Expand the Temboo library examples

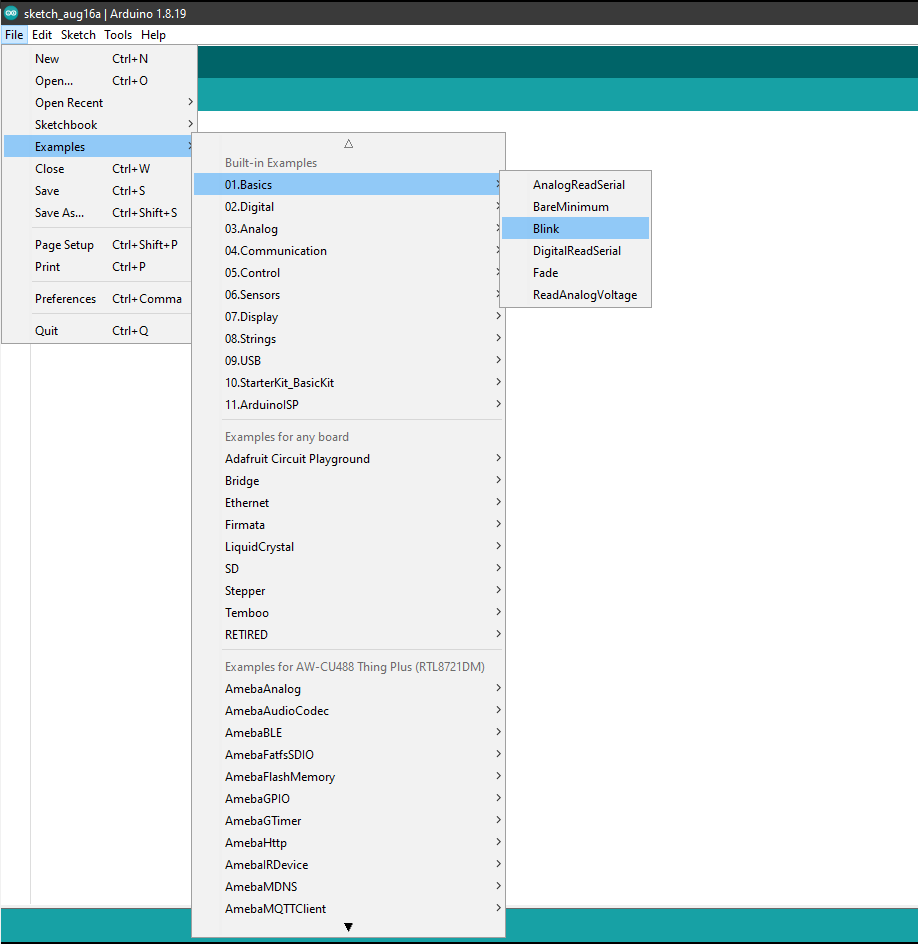coord(349,613)
